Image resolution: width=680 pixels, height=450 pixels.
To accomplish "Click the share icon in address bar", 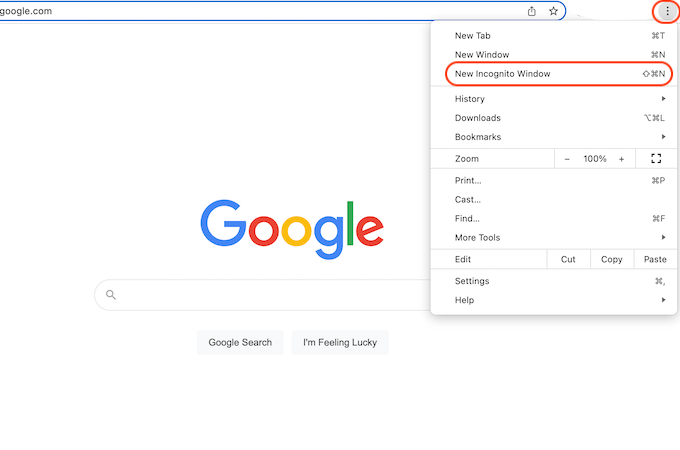I will pos(531,11).
